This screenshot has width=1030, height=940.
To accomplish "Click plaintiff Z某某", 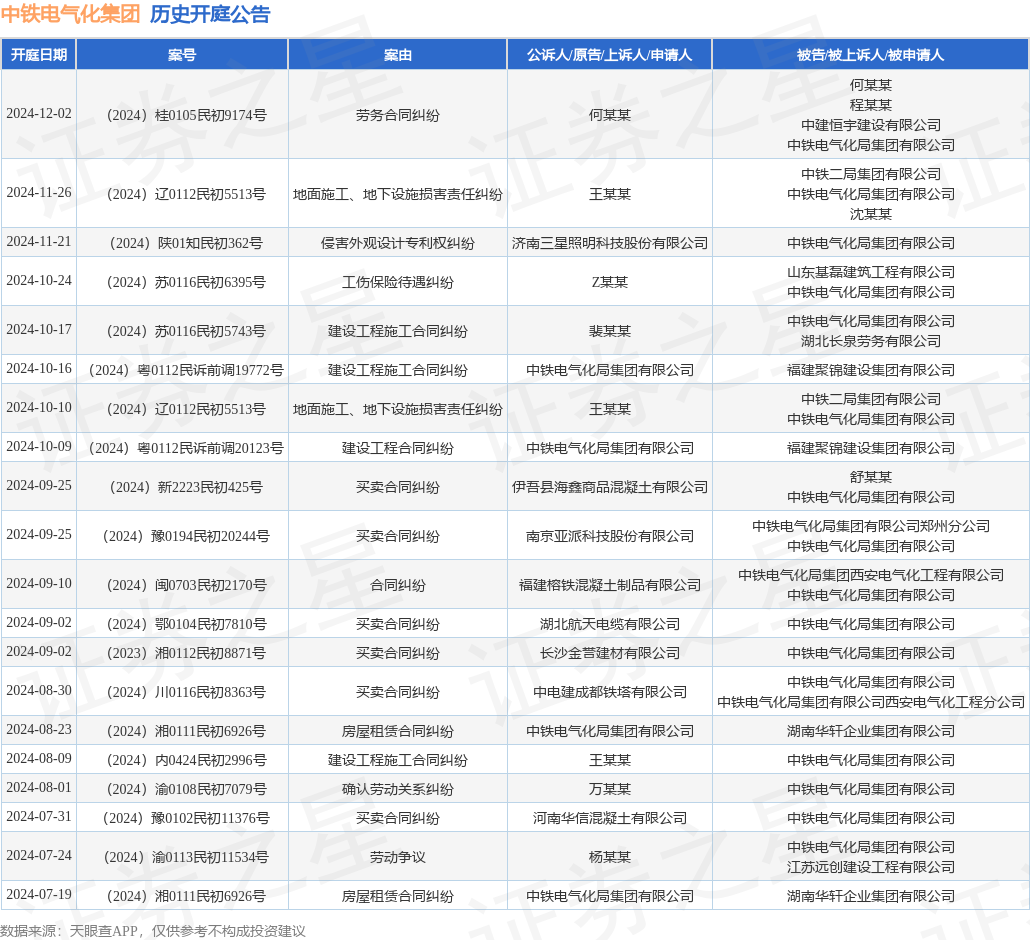I will click(x=610, y=282).
